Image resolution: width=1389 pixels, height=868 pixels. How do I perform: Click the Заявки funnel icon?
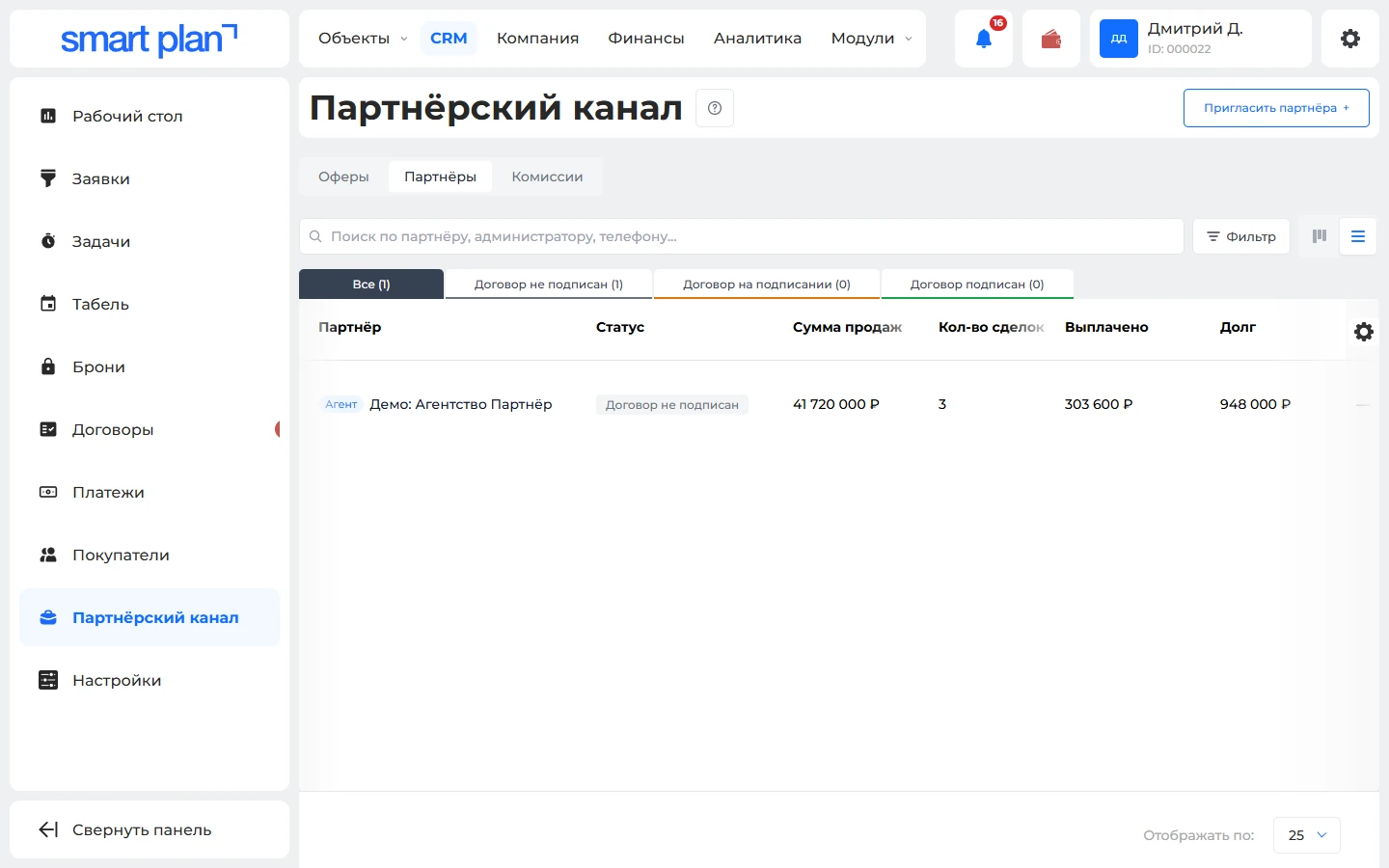point(48,178)
